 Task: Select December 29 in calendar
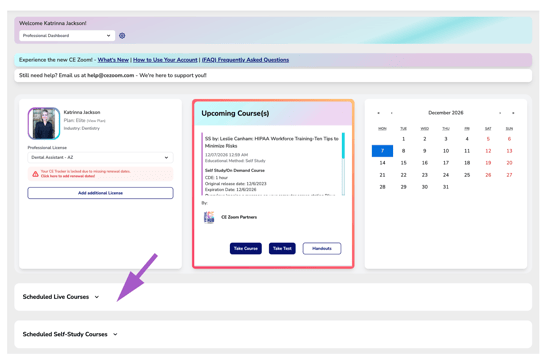[x=404, y=187]
